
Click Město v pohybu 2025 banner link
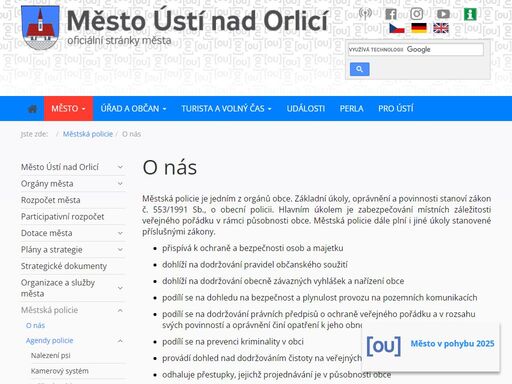pos(452,344)
